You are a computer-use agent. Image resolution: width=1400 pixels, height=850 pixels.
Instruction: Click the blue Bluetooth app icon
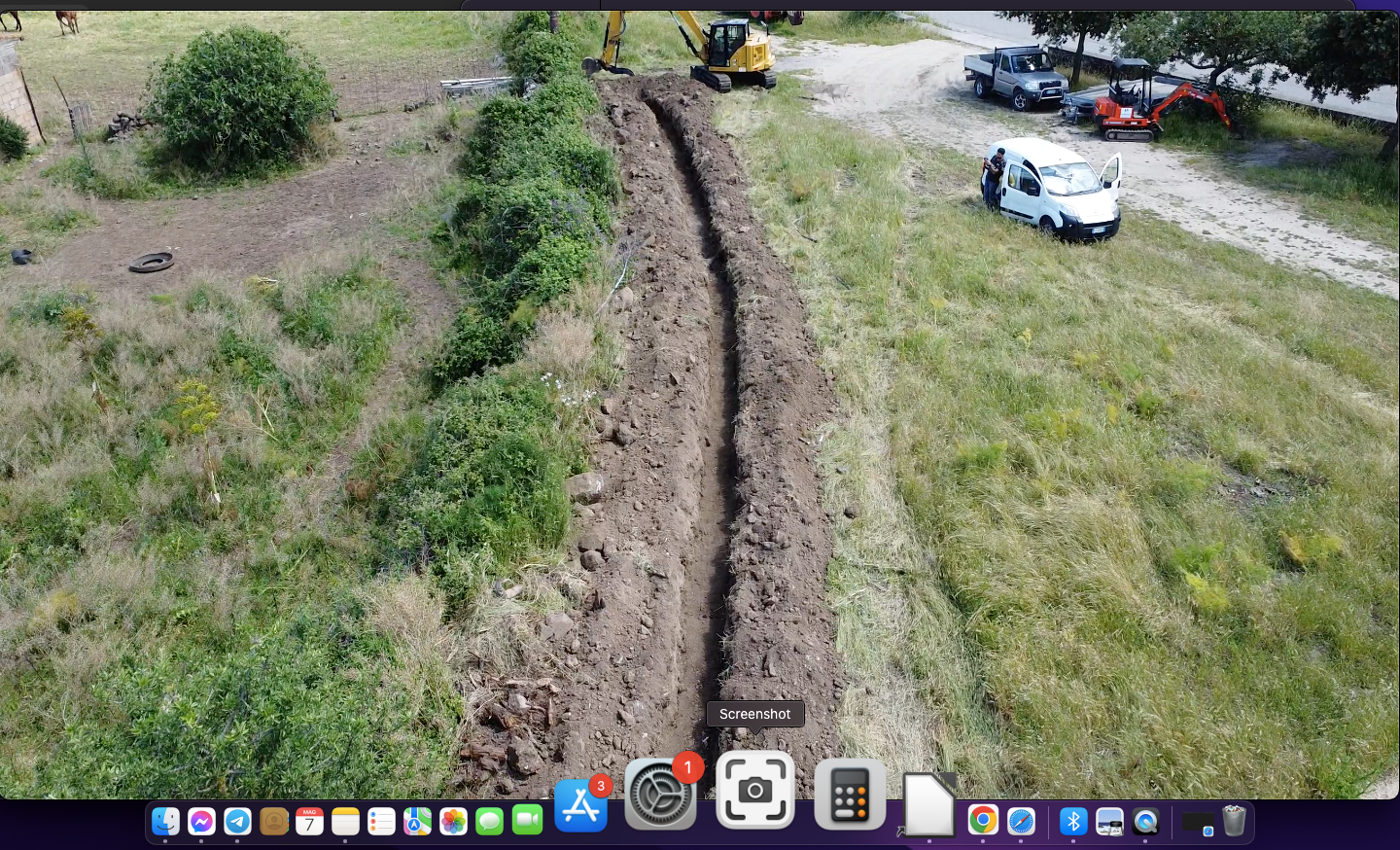coord(1073,822)
